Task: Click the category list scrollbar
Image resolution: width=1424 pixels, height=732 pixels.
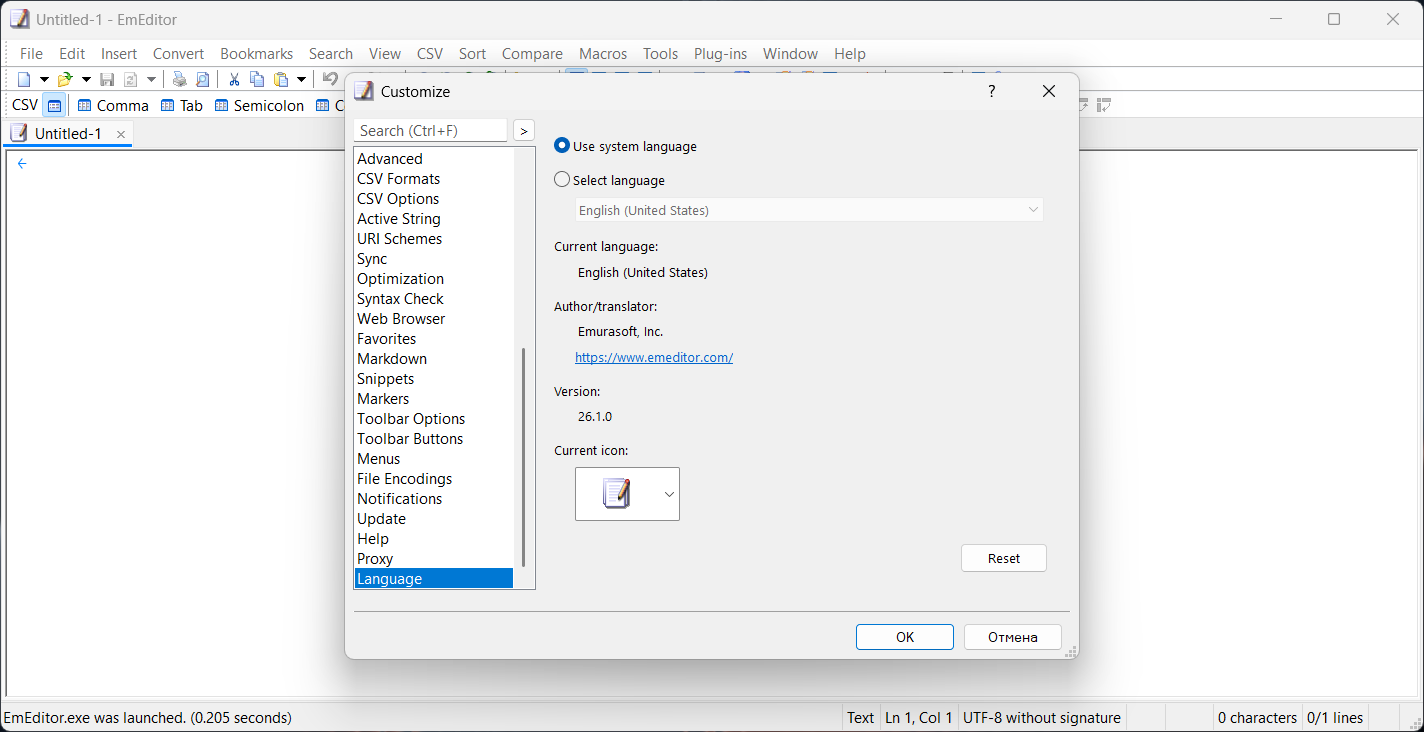Action: coord(524,458)
